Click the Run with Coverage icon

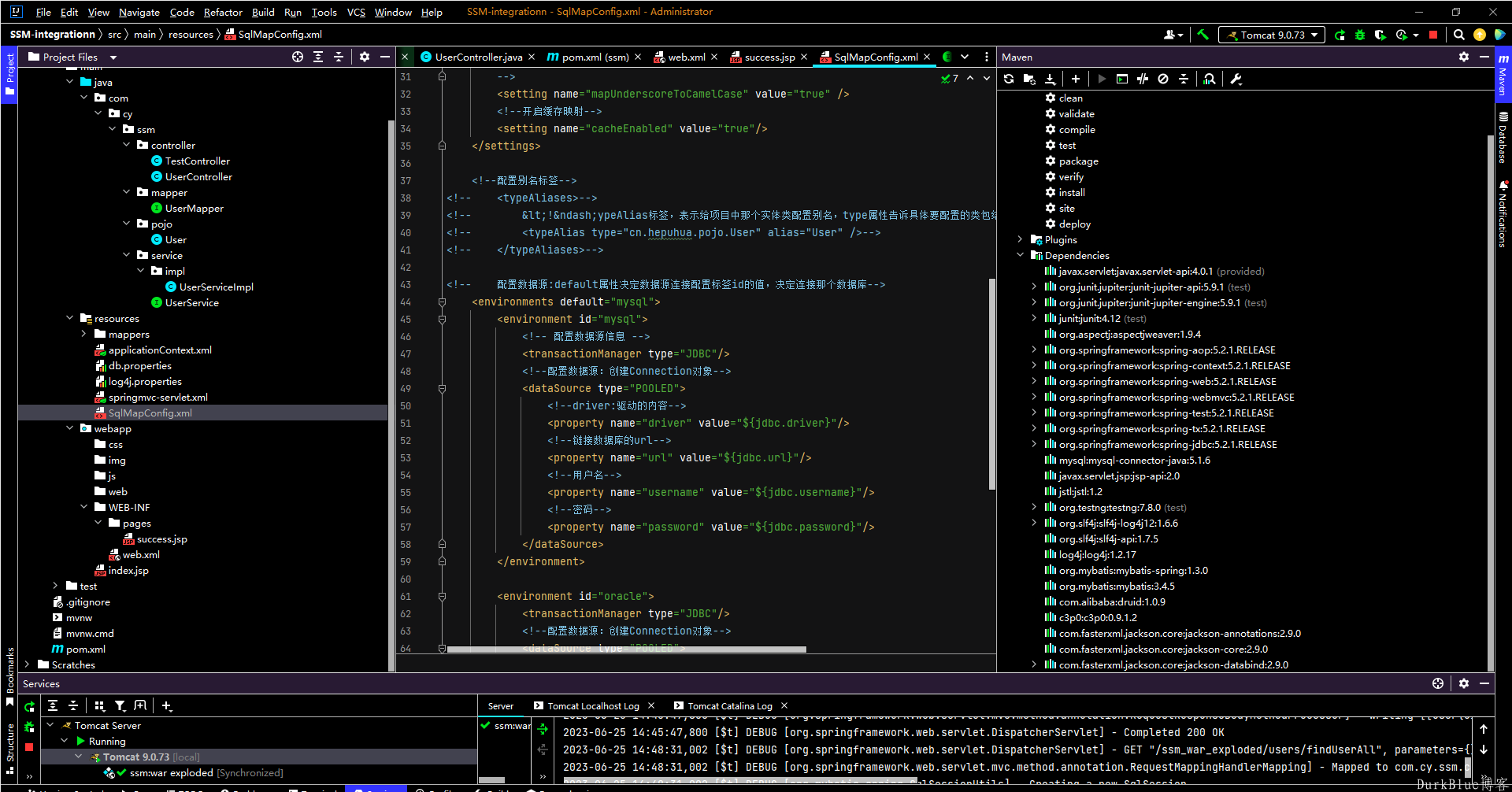pos(1380,35)
